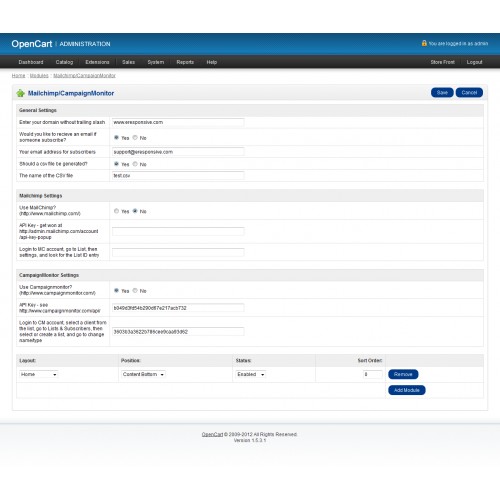The width and height of the screenshot is (500, 500).
Task: Click the subscriber email address field
Action: click(x=178, y=152)
